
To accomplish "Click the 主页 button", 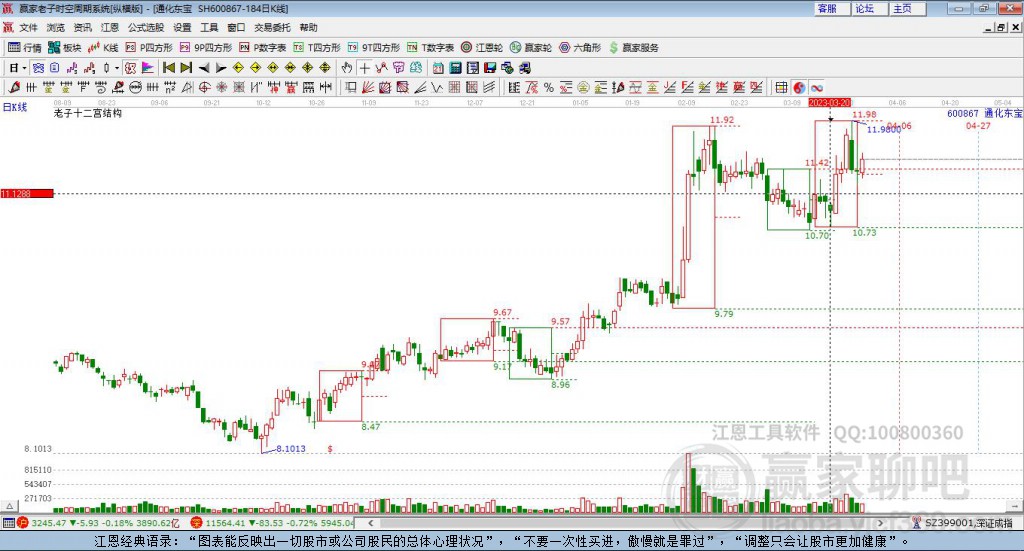I will tap(907, 8).
